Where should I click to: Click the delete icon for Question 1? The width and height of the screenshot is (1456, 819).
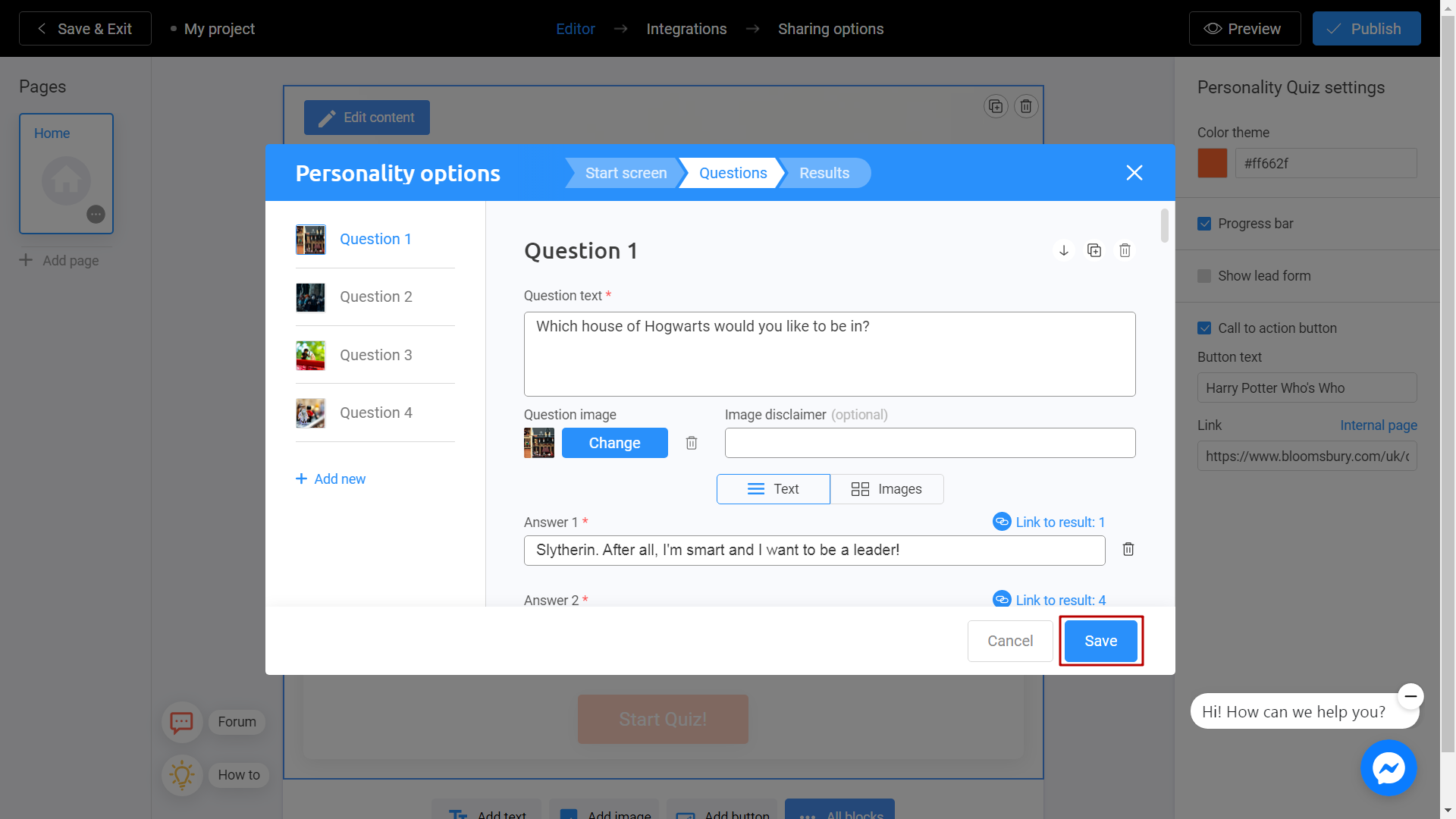[x=1125, y=249]
